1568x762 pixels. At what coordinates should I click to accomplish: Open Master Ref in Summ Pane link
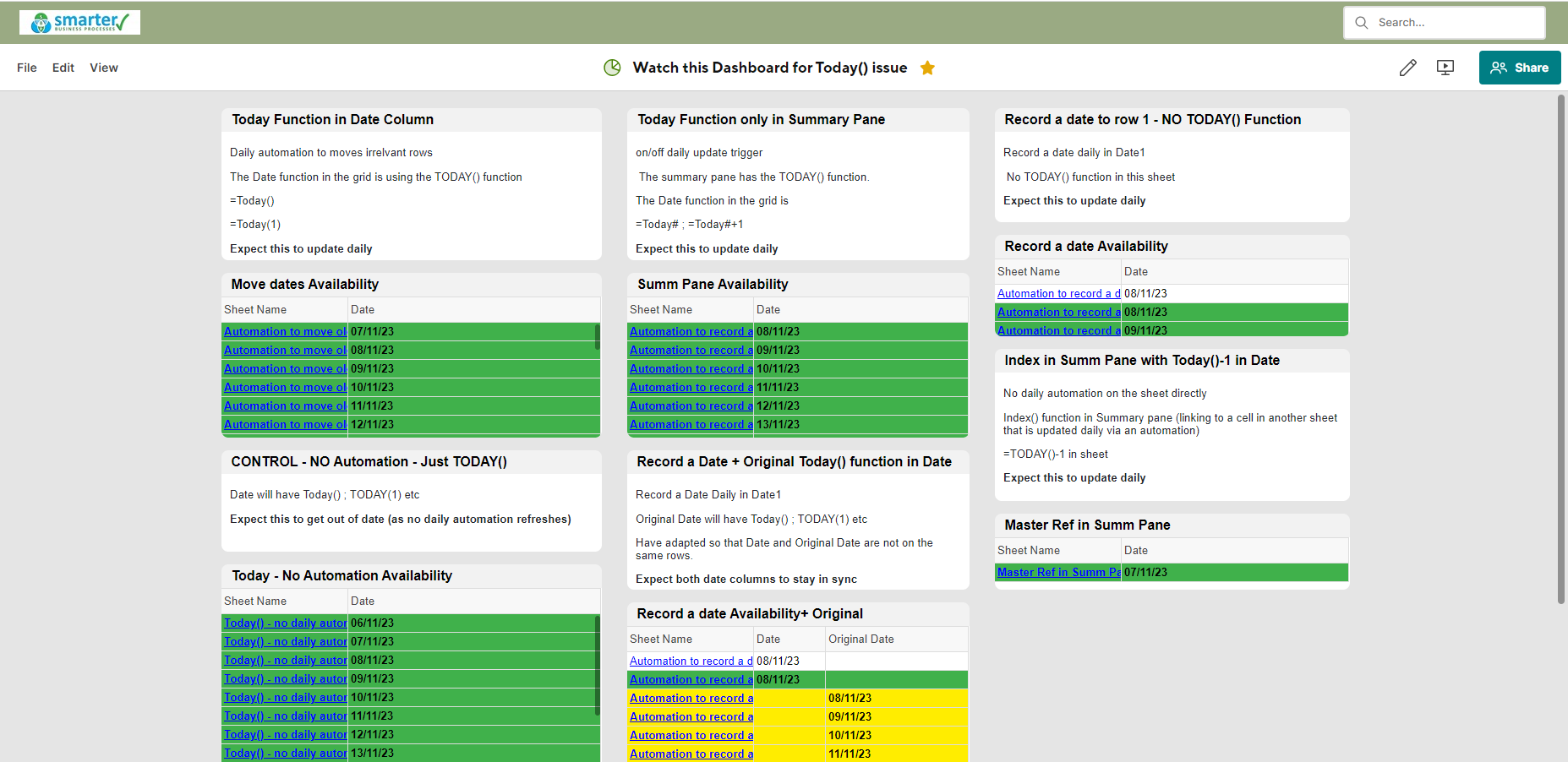(1058, 573)
